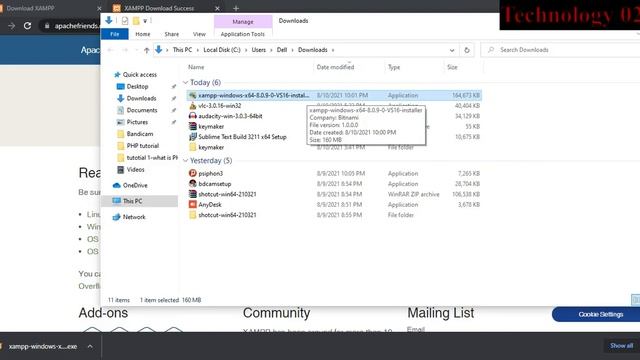The height and width of the screenshot is (360, 640).
Task: Select the keymaker archive file icon
Action: (x=193, y=127)
